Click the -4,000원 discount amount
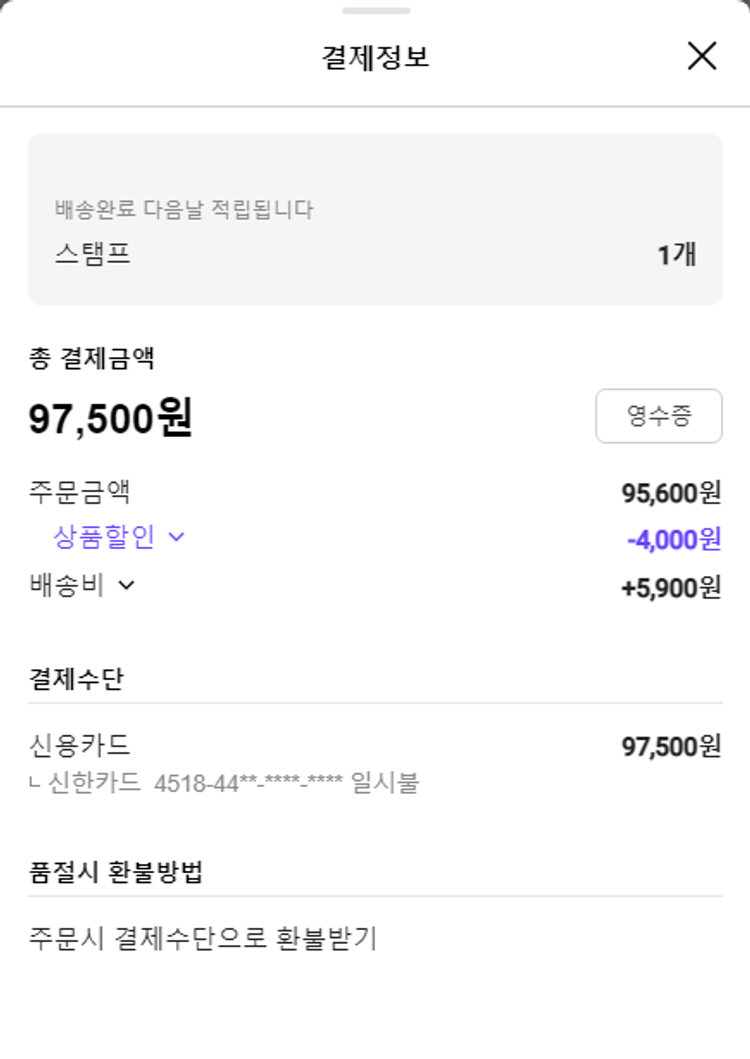Screen dimensions: 750x1059 pos(673,539)
